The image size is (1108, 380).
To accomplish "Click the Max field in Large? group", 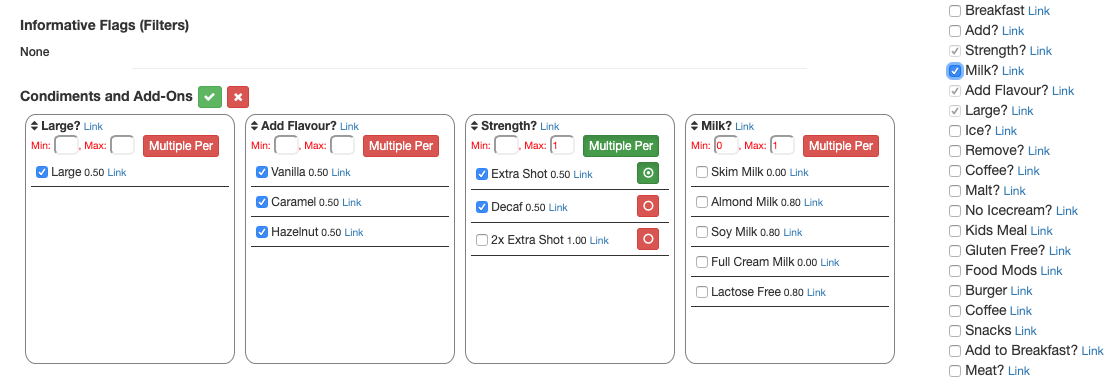I will (x=122, y=146).
